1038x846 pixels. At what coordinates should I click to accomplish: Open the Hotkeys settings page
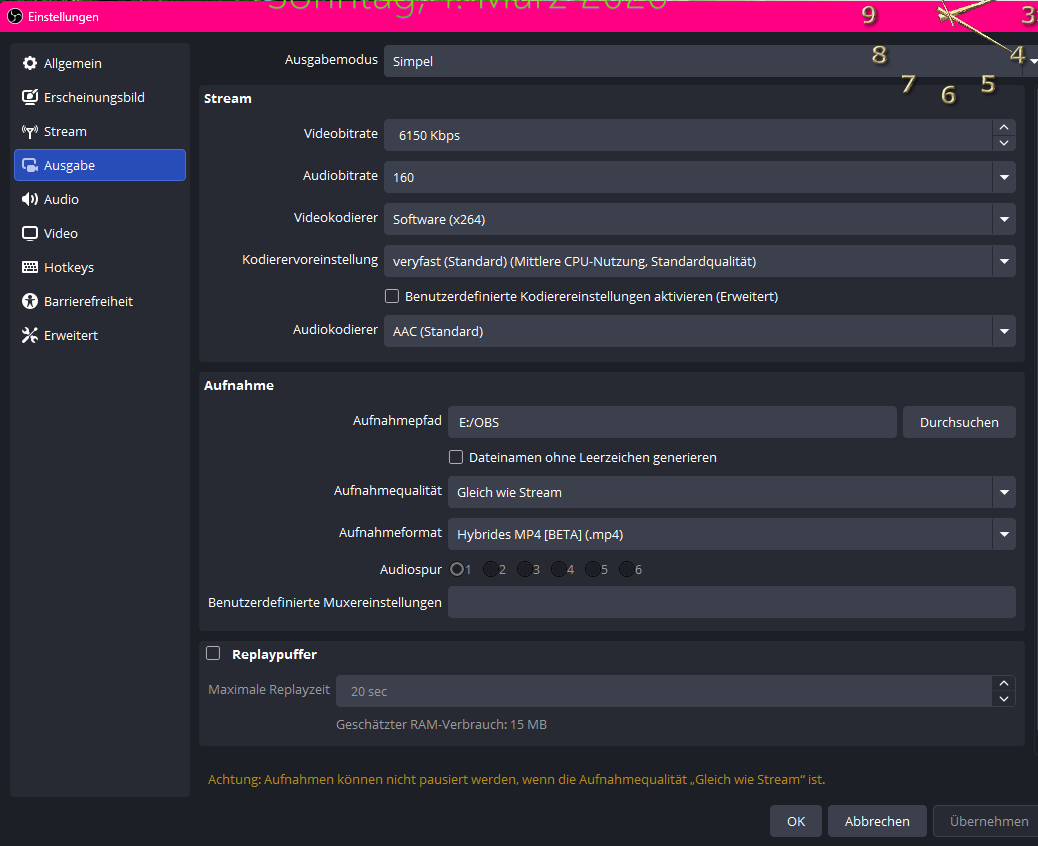100,267
